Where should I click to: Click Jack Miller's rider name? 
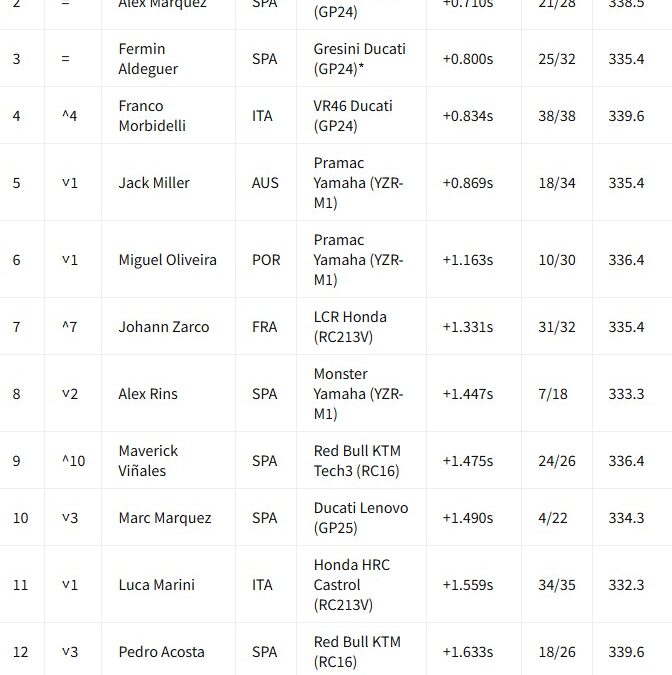coord(154,183)
